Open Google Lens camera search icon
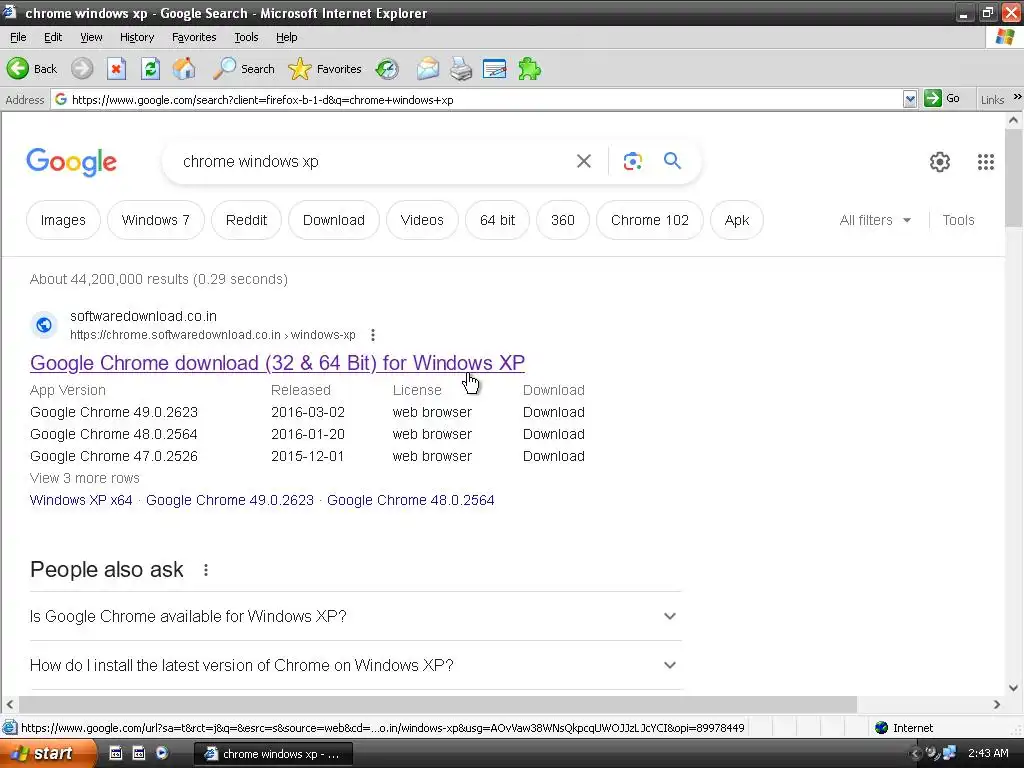Screen dimensions: 1024x768 pos(632,161)
